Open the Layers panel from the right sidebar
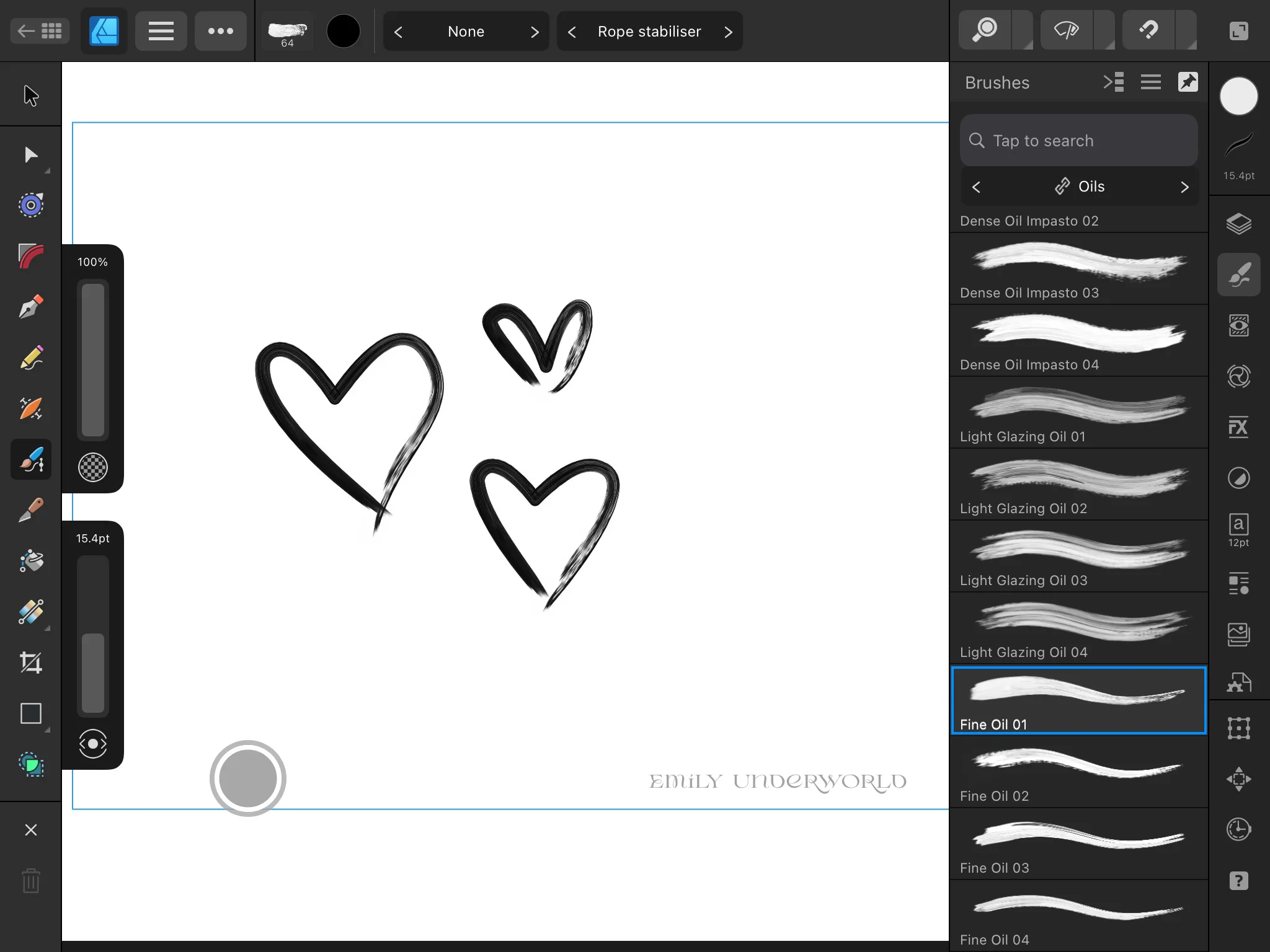 (1238, 224)
